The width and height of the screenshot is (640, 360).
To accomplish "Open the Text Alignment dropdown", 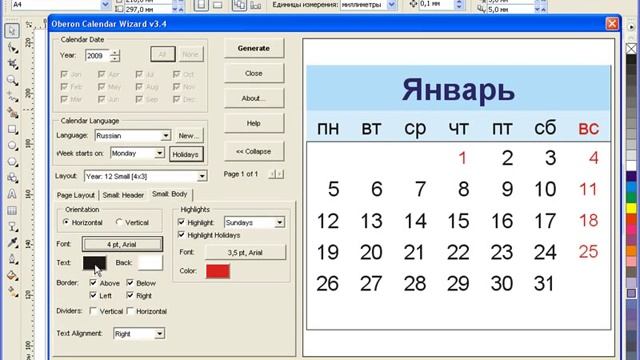I will 160,333.
